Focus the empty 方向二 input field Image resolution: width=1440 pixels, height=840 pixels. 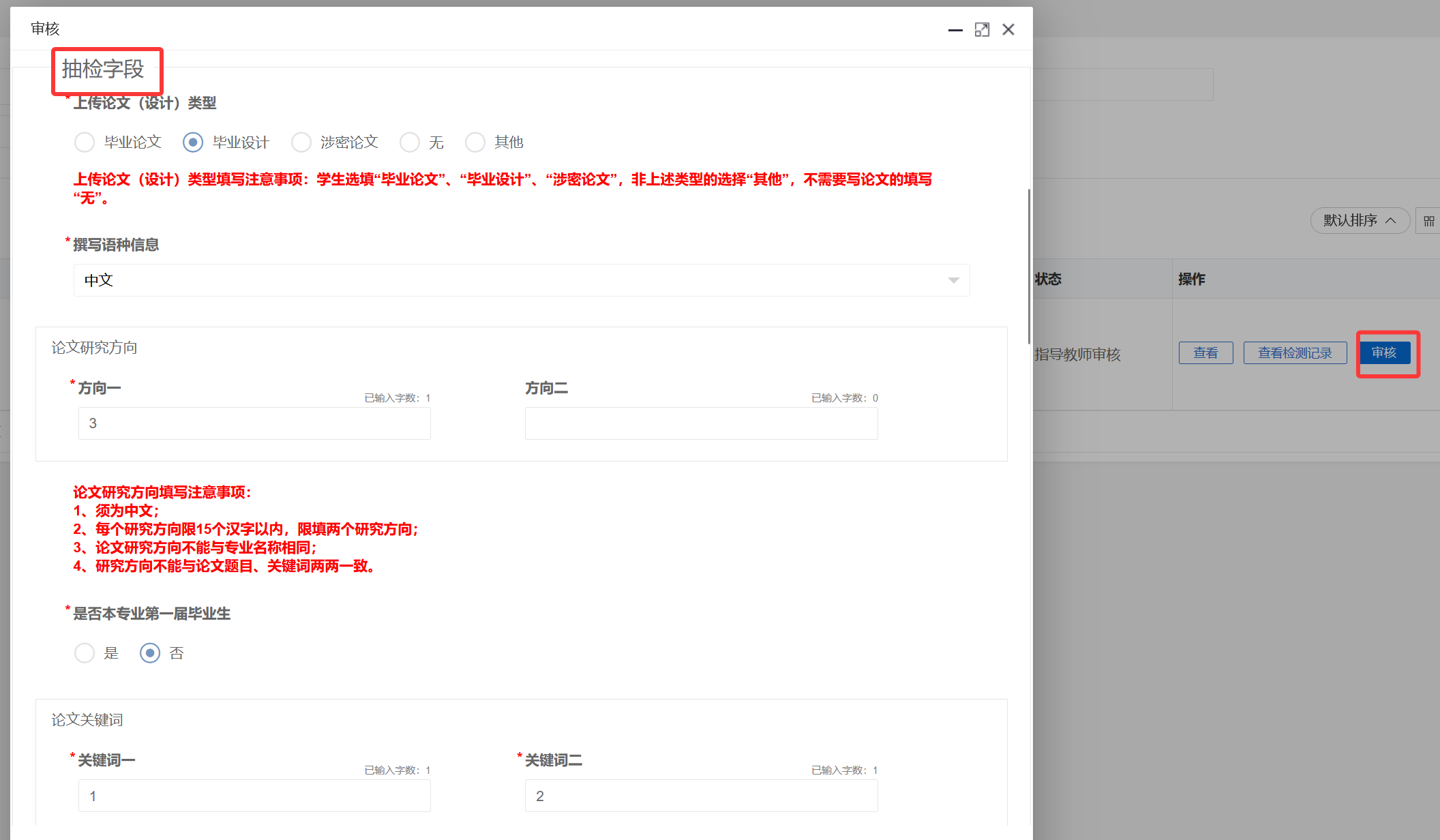[701, 423]
